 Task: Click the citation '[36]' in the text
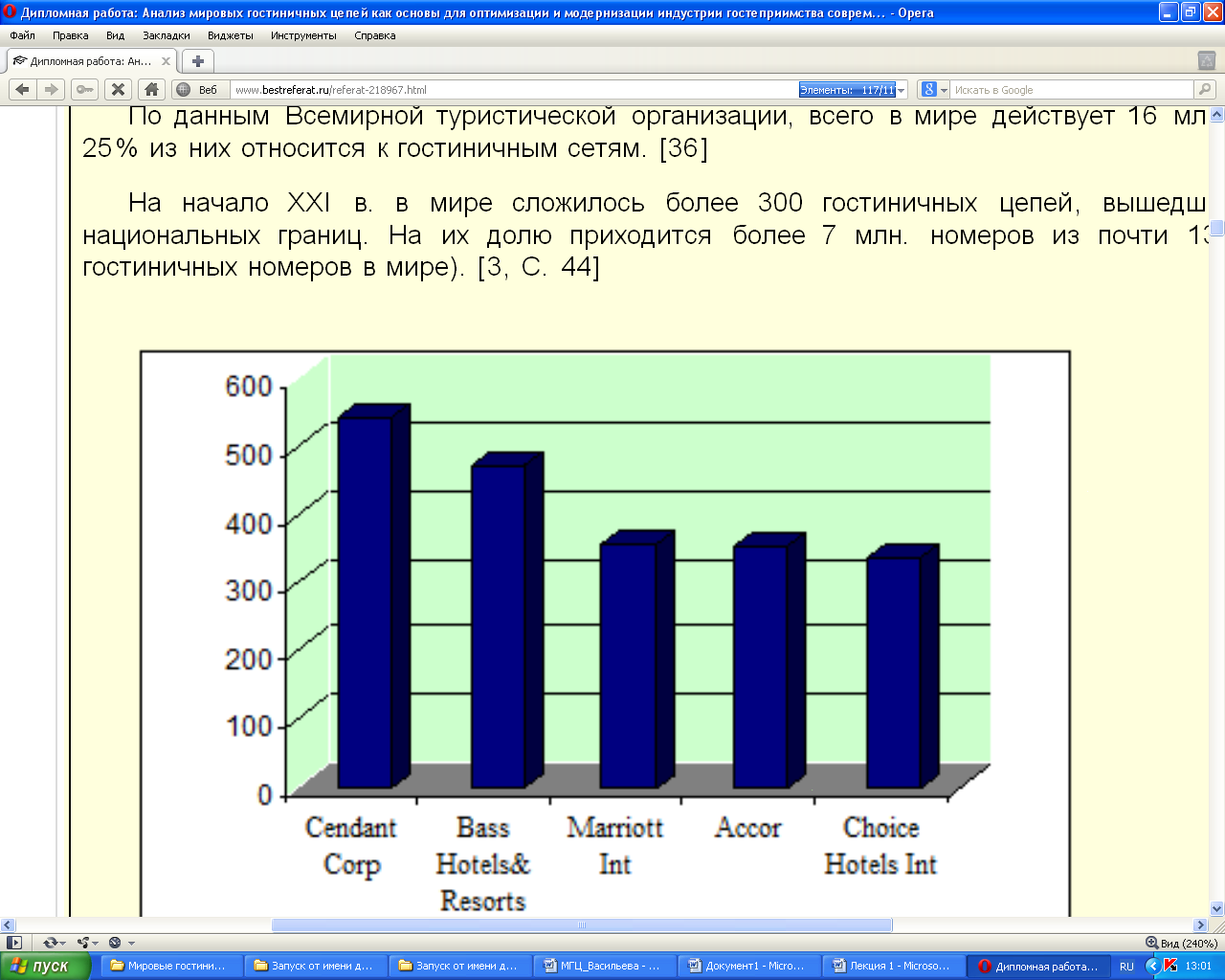coord(683,148)
